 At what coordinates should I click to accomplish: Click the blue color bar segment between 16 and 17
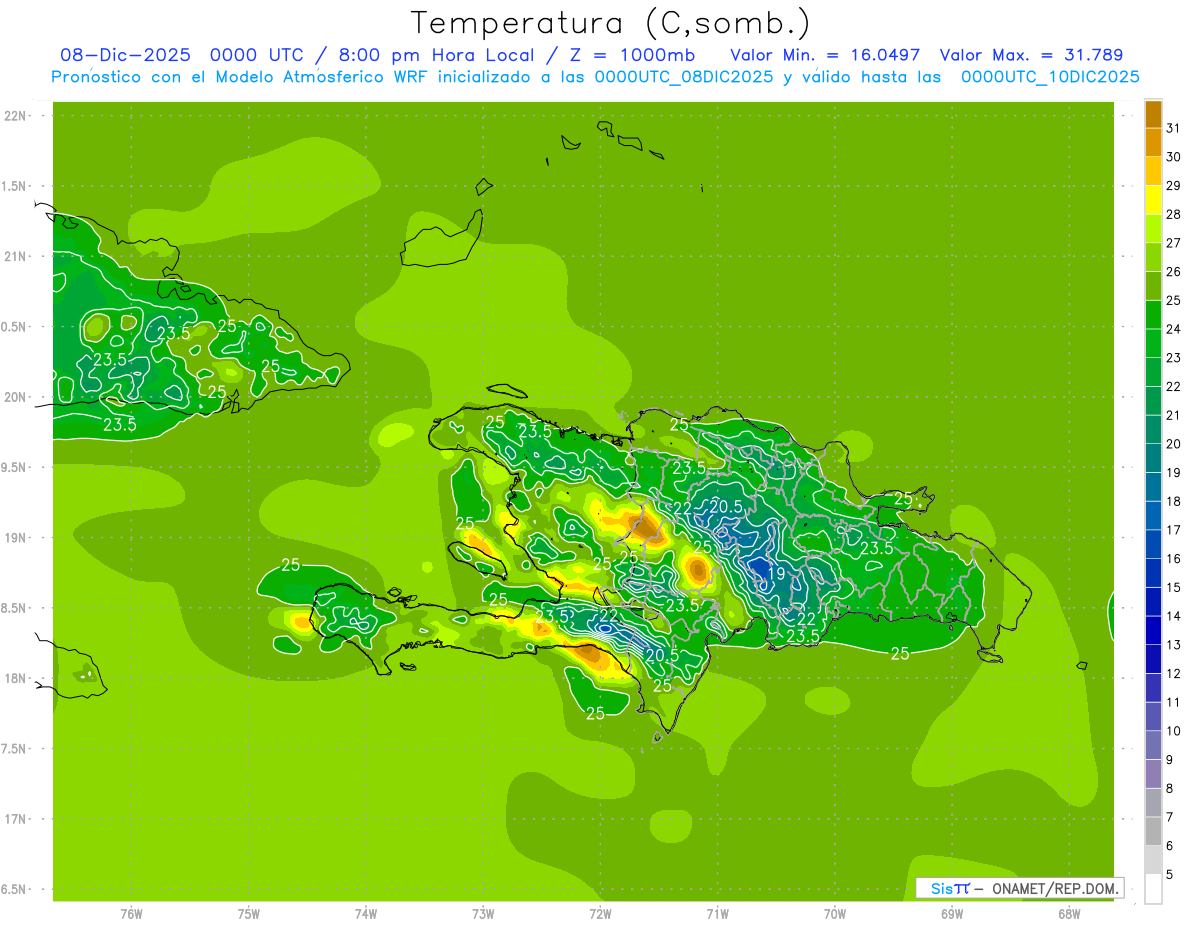point(1153,544)
